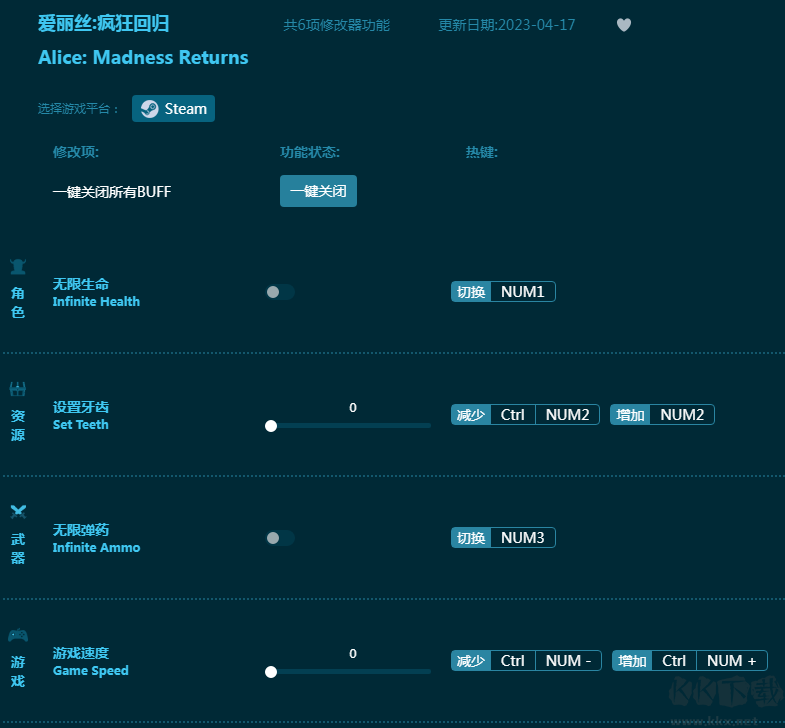The image size is (785, 728).
Task: Click the NUM1 hotkey for Infinite Health
Action: tap(523, 292)
